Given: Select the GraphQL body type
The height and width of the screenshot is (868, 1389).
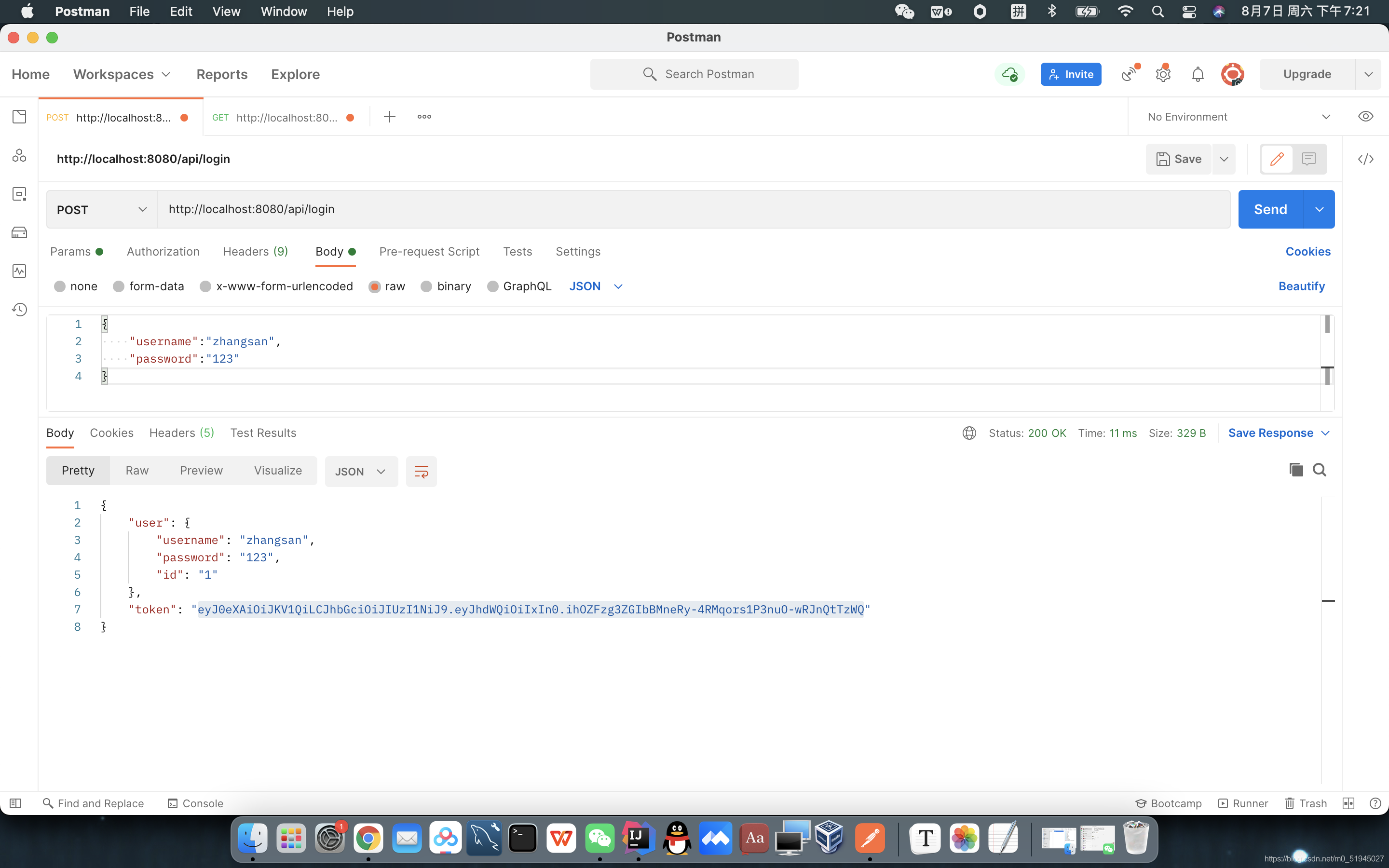Looking at the screenshot, I should pos(492,286).
